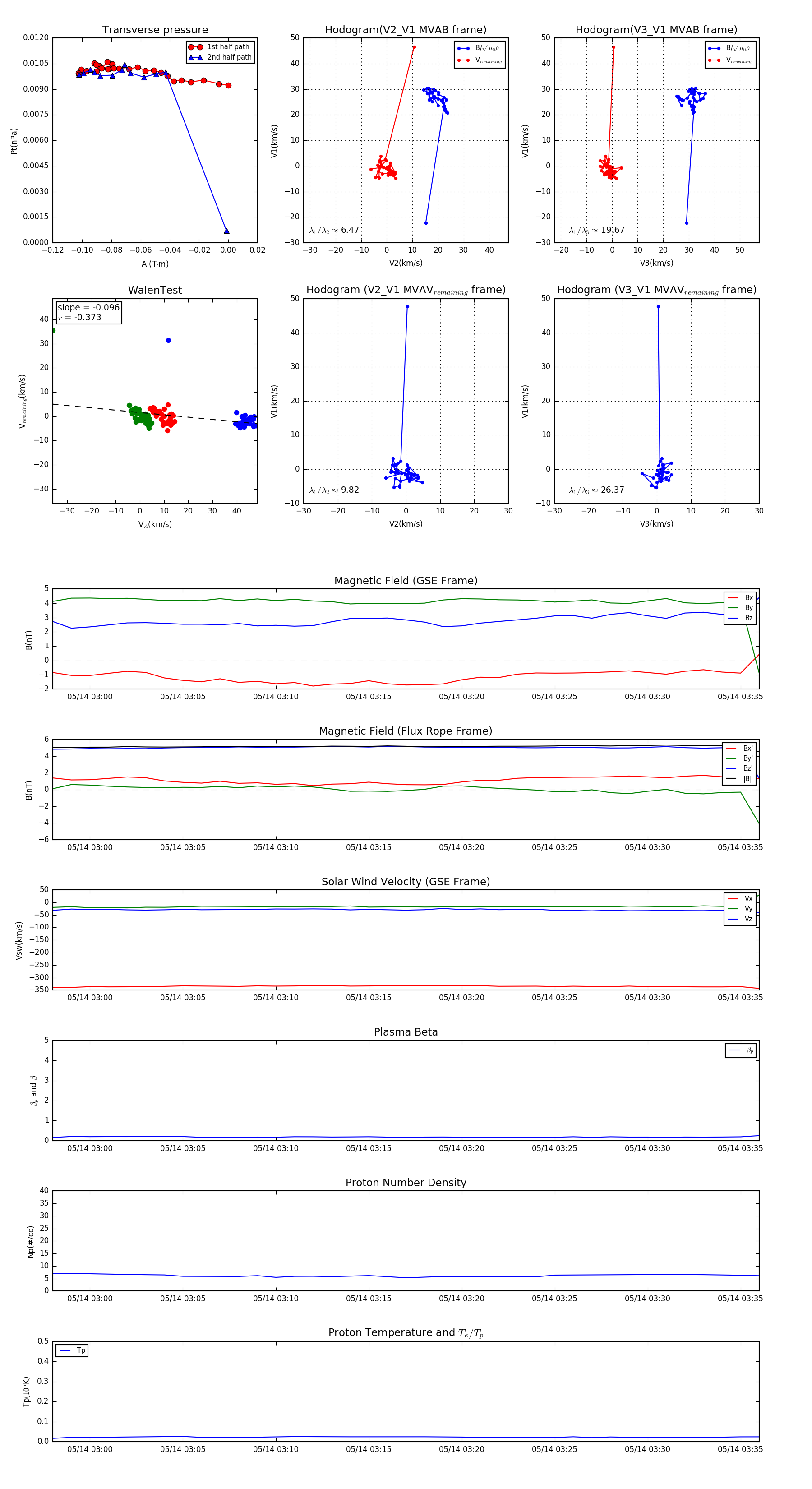Click the 'Proton Number Density' title
This screenshot has height=1489, width=812.
(x=406, y=1183)
